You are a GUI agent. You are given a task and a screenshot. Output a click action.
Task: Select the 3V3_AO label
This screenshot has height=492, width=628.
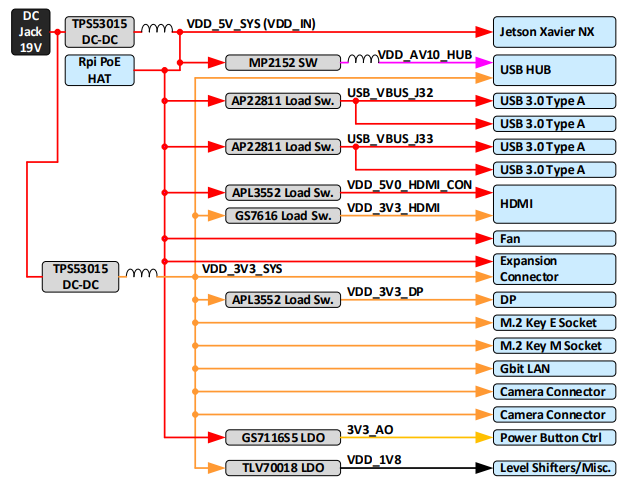370,430
